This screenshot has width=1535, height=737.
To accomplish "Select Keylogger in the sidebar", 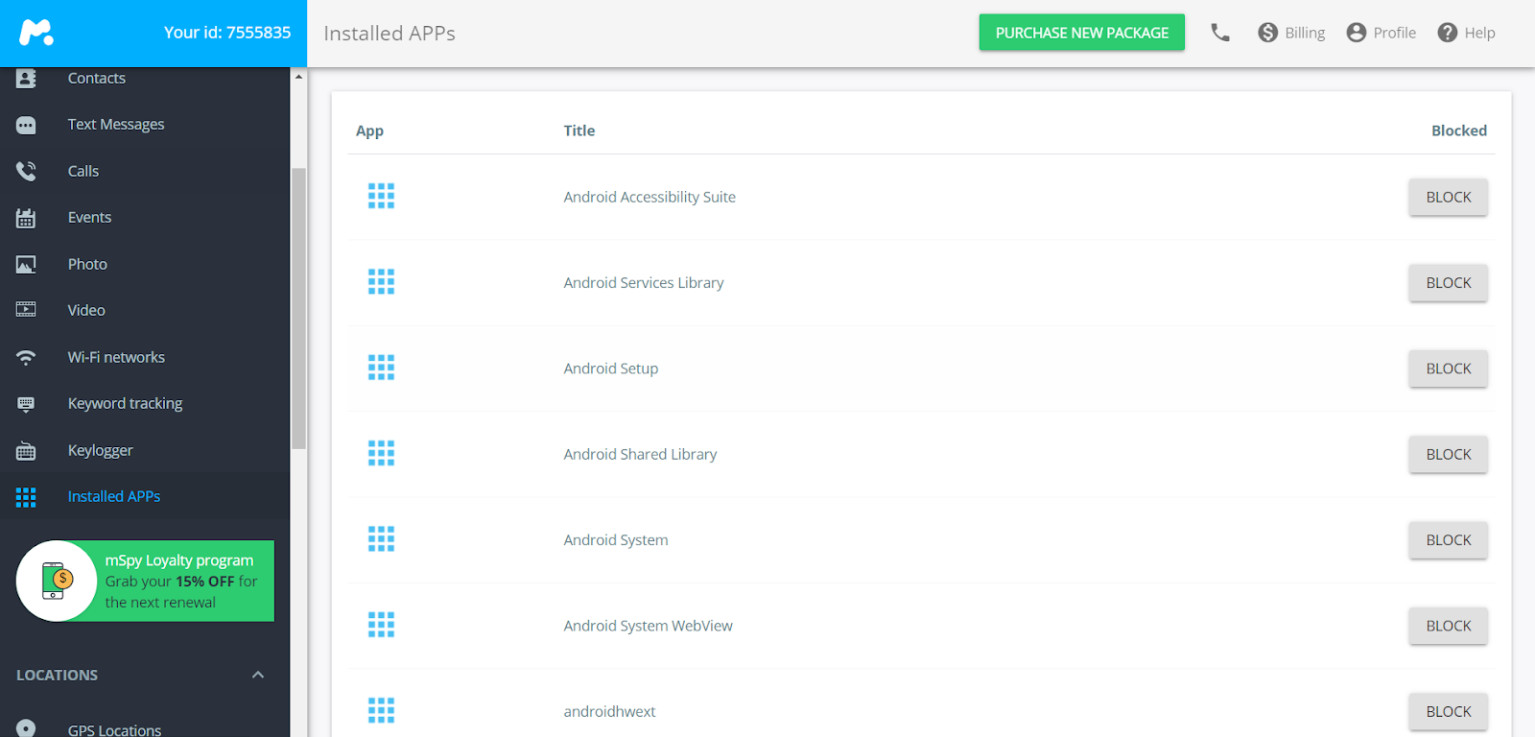I will [x=100, y=450].
